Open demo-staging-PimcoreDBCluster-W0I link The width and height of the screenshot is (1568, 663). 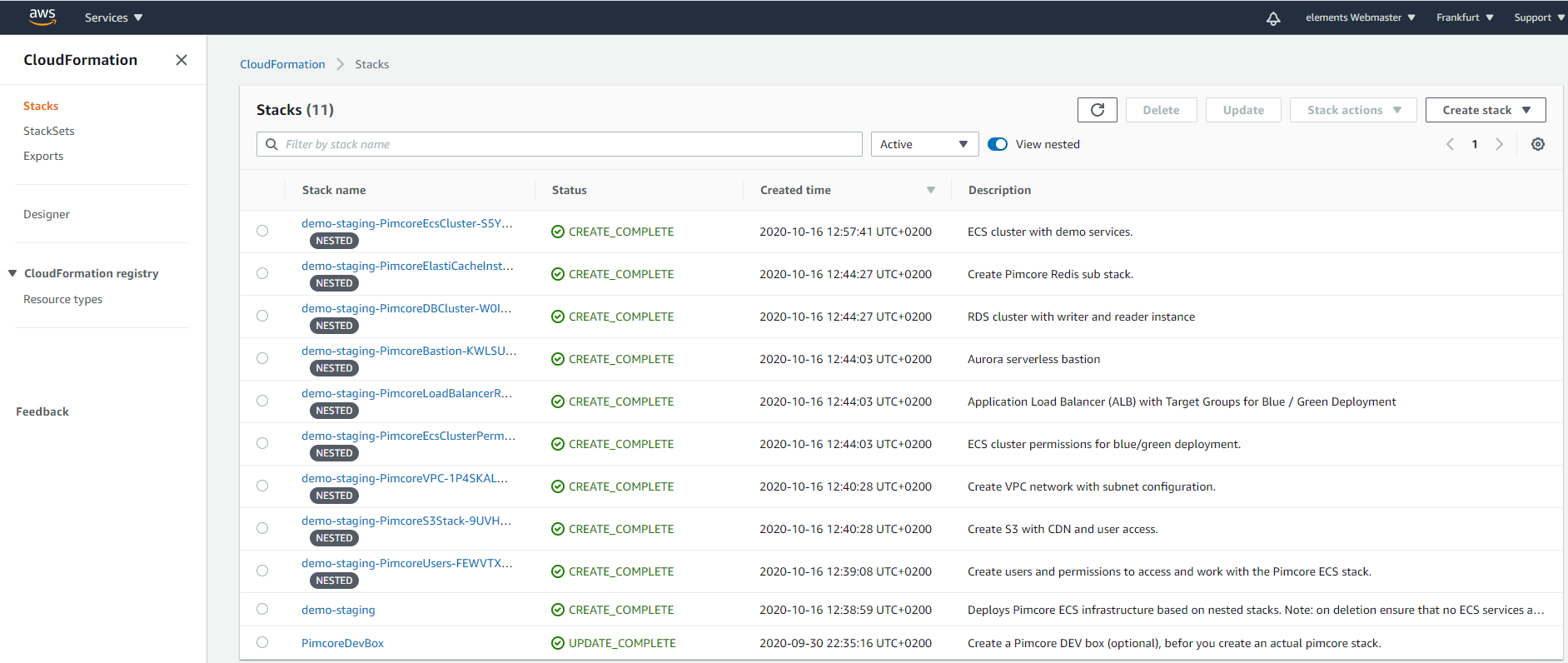point(406,308)
